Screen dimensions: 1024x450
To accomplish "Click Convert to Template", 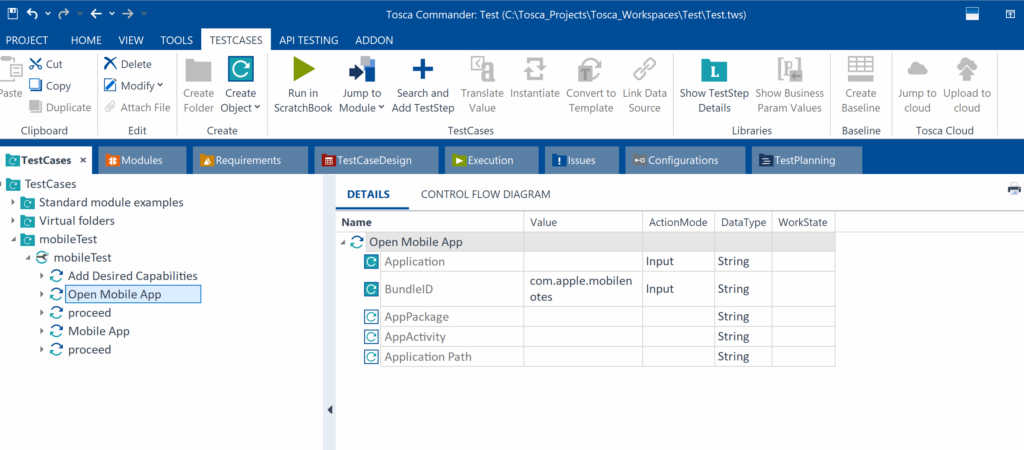I will [x=590, y=85].
